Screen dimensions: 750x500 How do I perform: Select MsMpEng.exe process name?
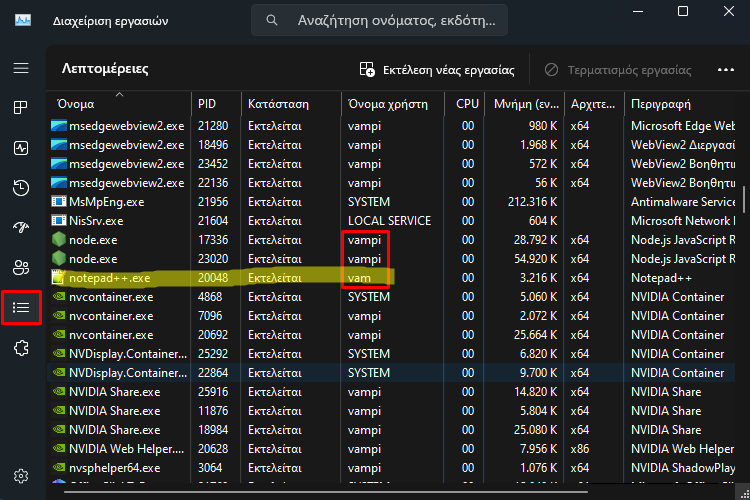click(x=107, y=202)
